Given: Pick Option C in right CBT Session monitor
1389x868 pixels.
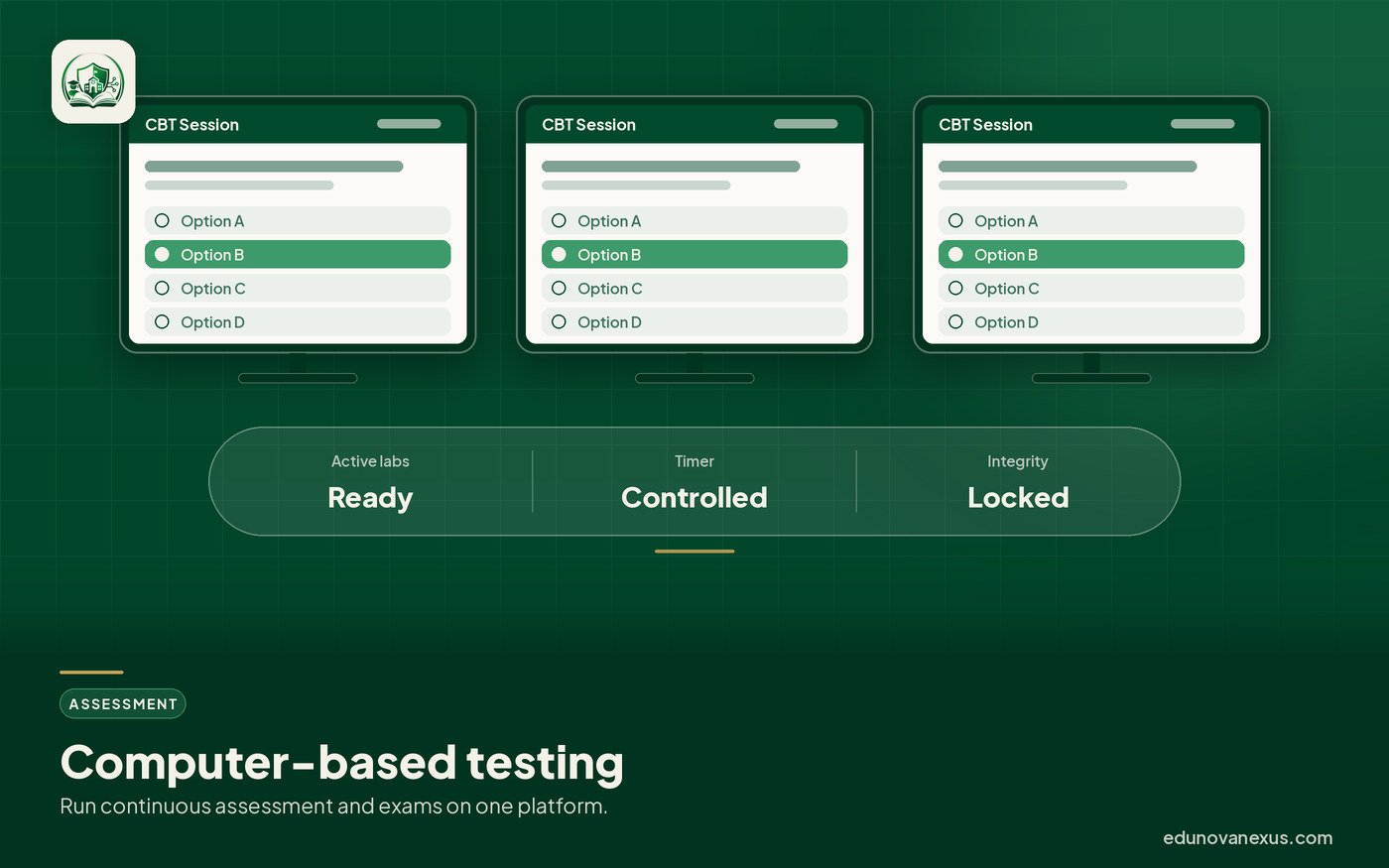Looking at the screenshot, I should pyautogui.click(x=1091, y=289).
